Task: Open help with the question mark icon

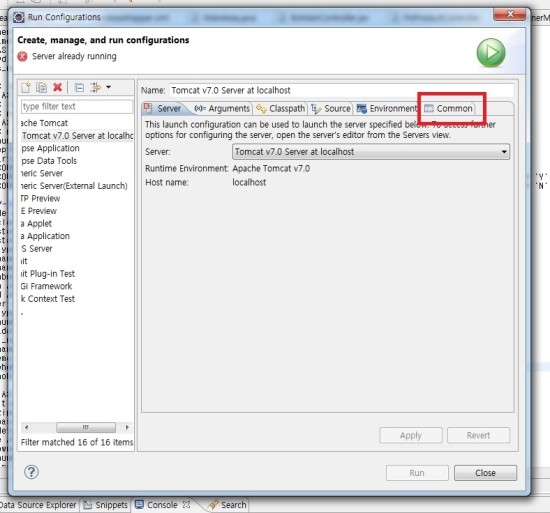Action: tap(31, 472)
